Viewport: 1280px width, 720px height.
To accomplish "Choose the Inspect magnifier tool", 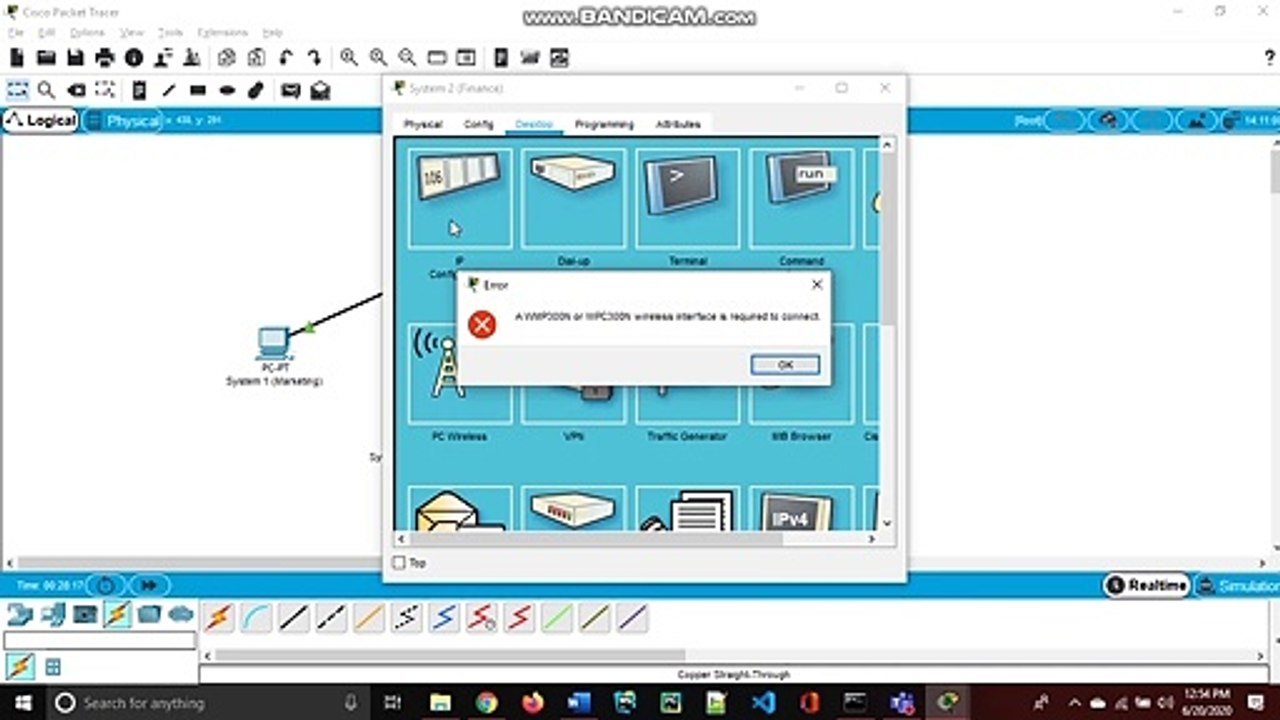I will (47, 90).
